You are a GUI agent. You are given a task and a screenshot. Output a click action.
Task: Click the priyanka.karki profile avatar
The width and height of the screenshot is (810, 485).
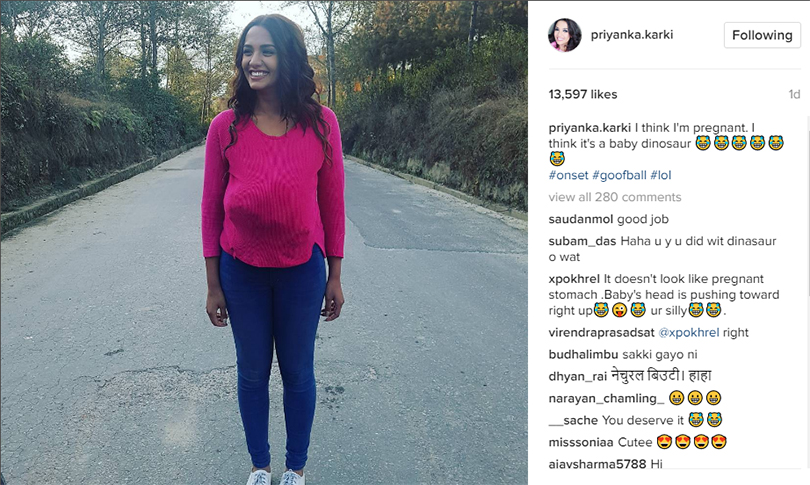565,35
